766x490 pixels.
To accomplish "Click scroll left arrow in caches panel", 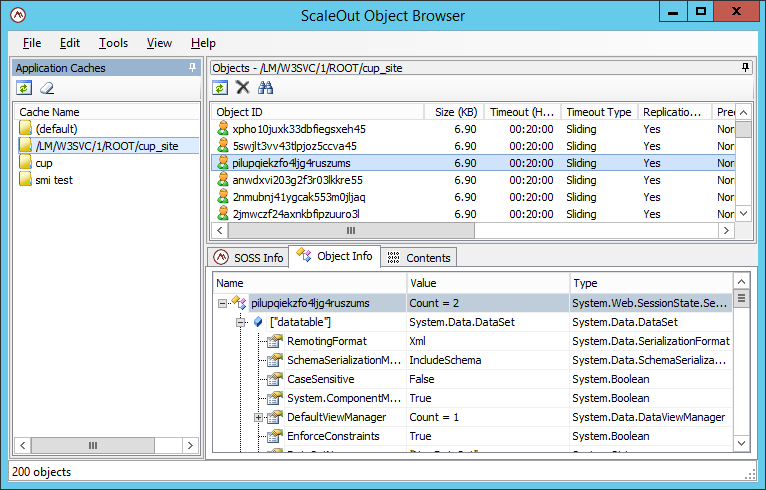I will 22,445.
